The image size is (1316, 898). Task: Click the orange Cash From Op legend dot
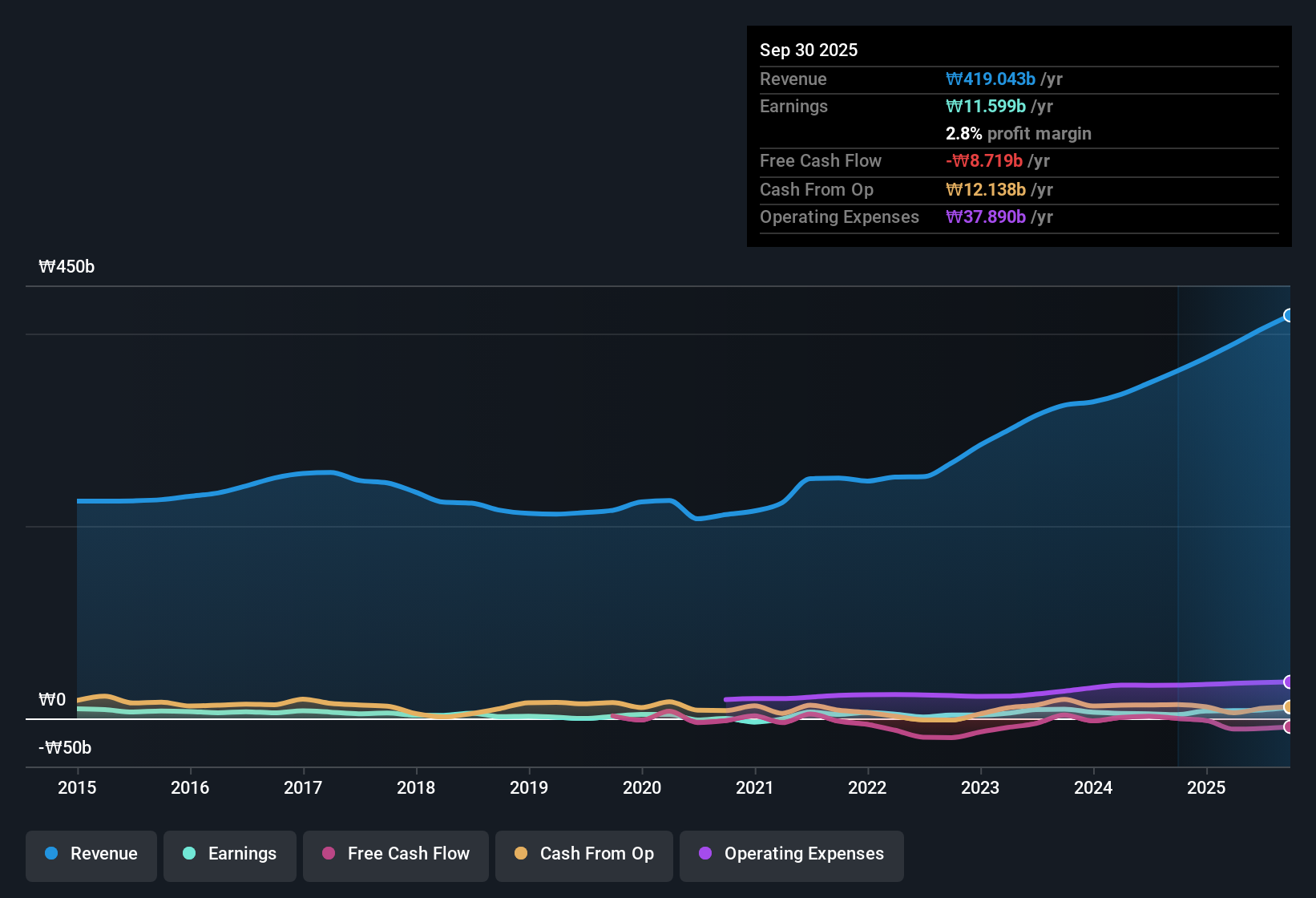coord(521,854)
